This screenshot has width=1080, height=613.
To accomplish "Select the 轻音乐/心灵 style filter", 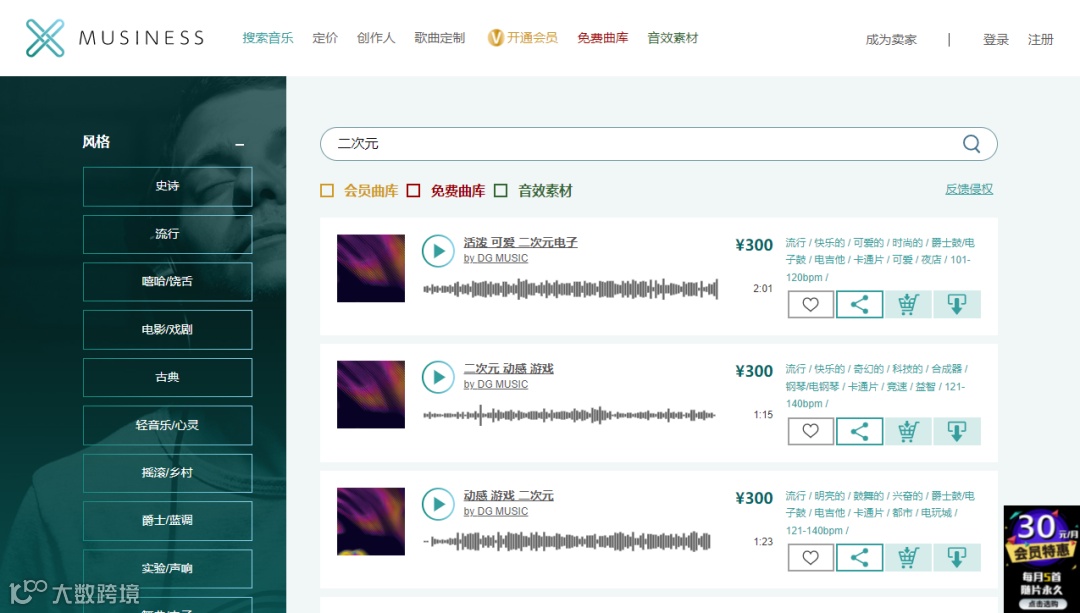I will tap(167, 425).
